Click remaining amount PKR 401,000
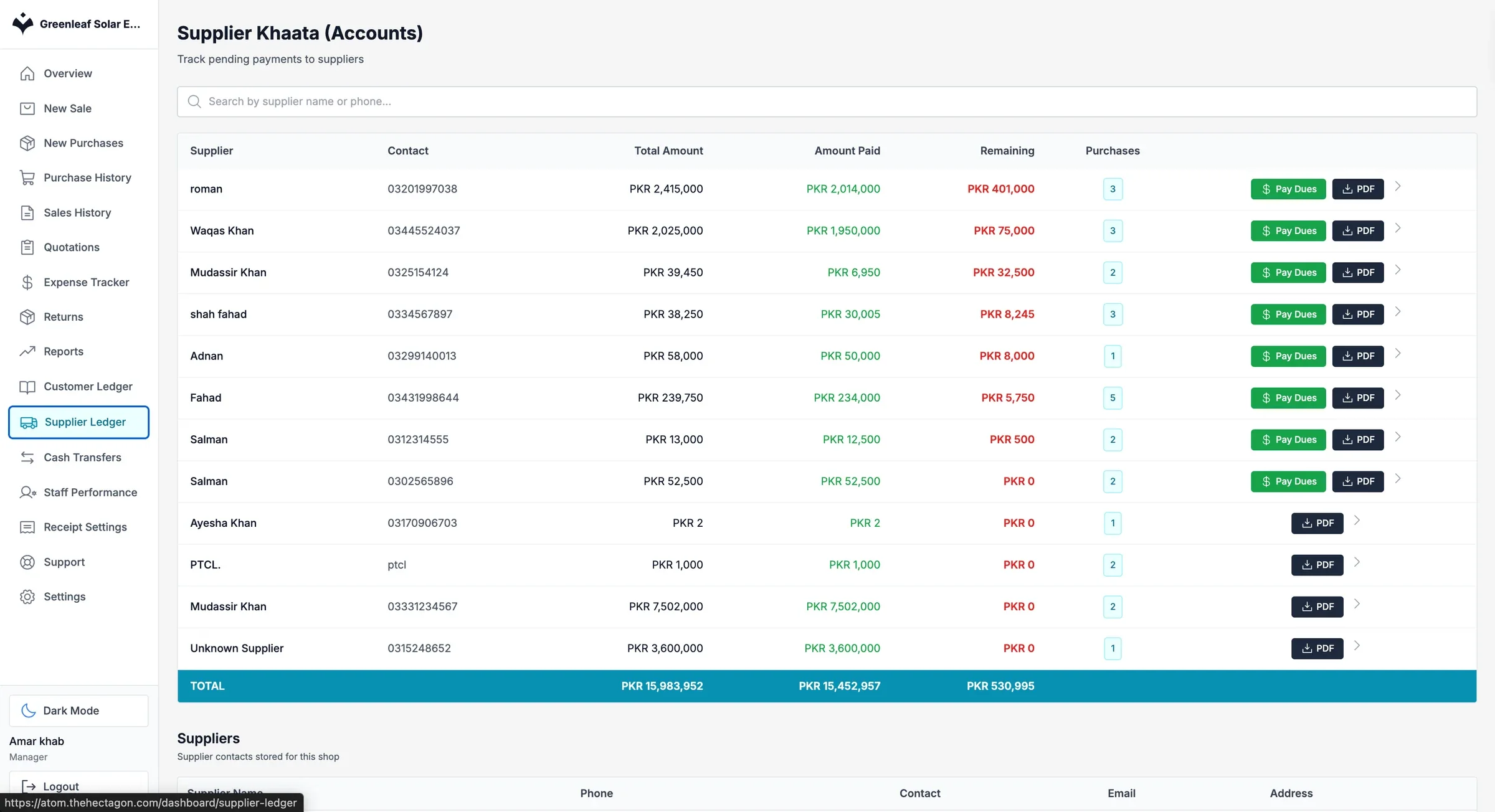This screenshot has width=1495, height=812. [x=1000, y=189]
